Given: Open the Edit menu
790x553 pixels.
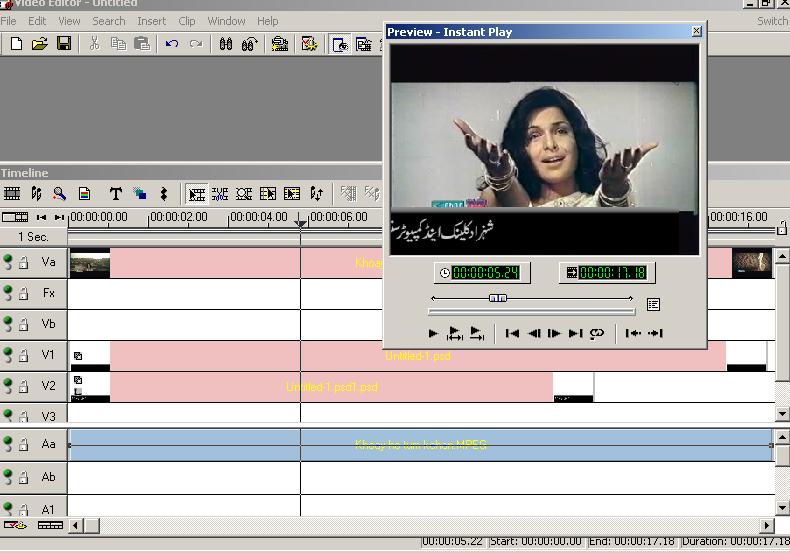Looking at the screenshot, I should [37, 21].
